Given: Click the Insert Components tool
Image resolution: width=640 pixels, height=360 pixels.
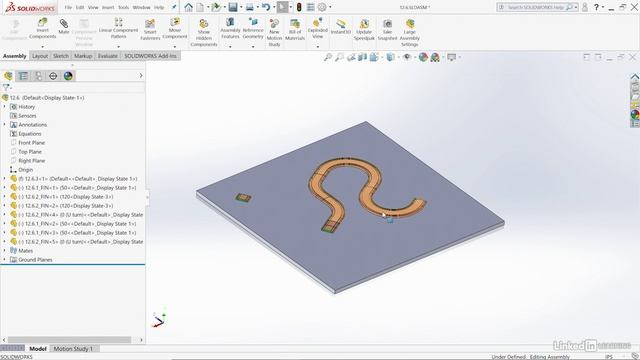Looking at the screenshot, I should point(42,29).
